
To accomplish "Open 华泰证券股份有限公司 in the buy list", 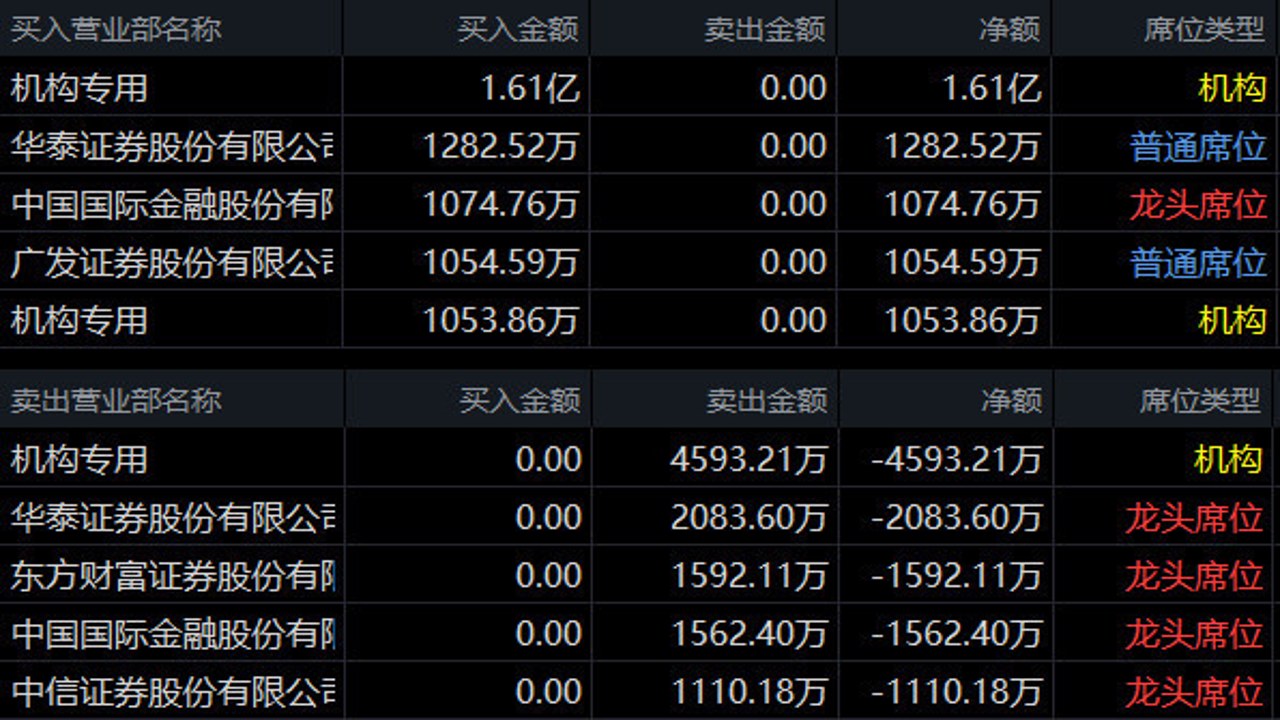I will (x=640, y=147).
